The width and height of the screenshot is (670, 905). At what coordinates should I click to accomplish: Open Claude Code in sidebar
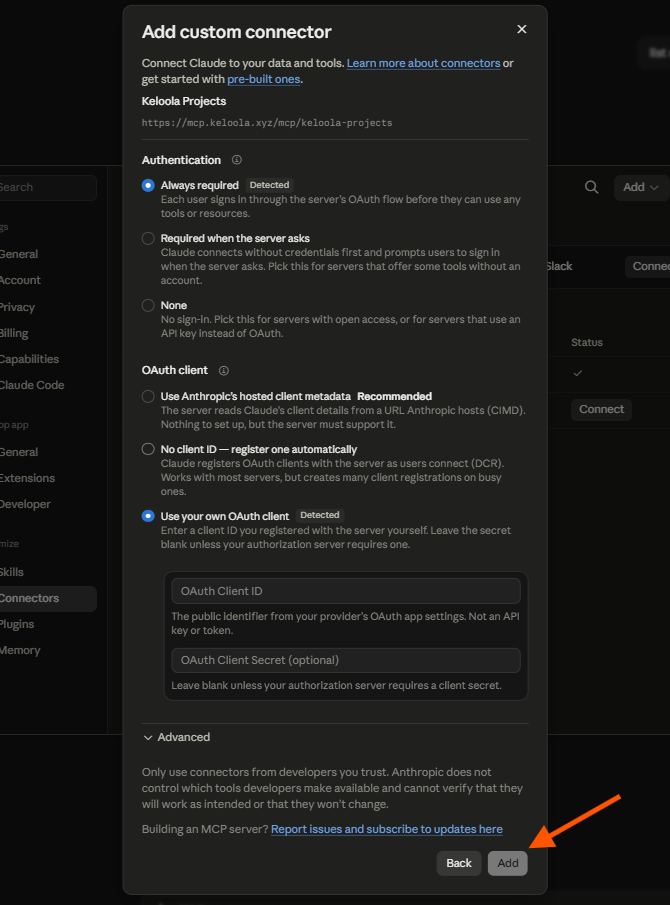tap(32, 385)
